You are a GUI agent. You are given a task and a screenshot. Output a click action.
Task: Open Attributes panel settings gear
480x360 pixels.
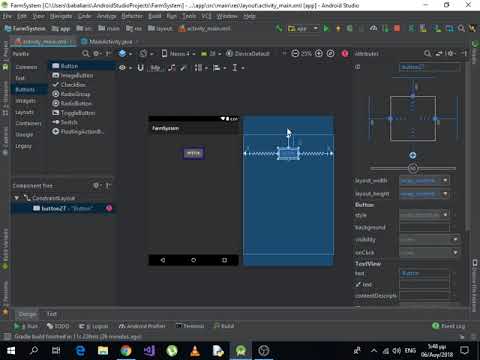pos(450,53)
